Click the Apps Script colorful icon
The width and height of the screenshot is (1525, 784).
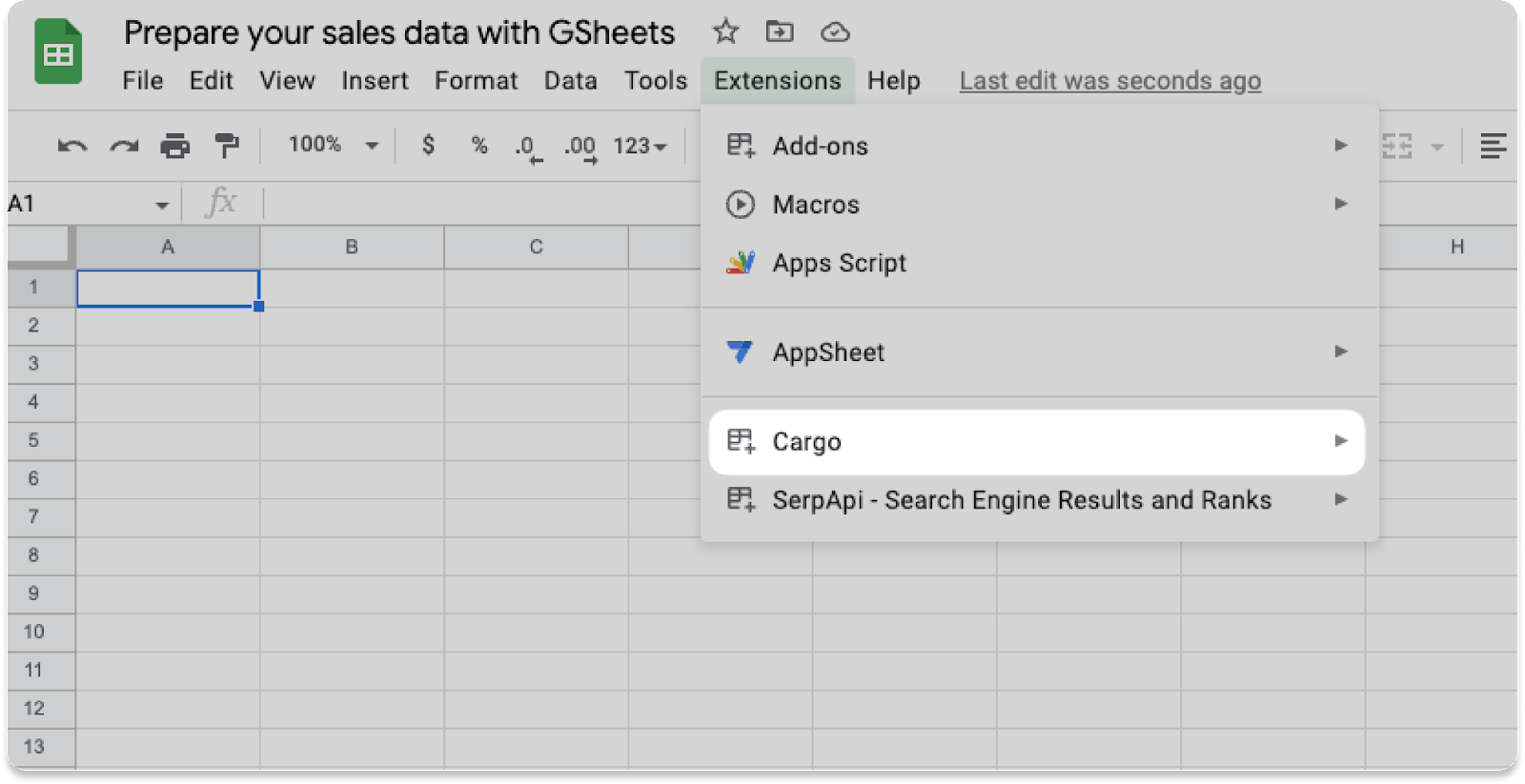741,262
